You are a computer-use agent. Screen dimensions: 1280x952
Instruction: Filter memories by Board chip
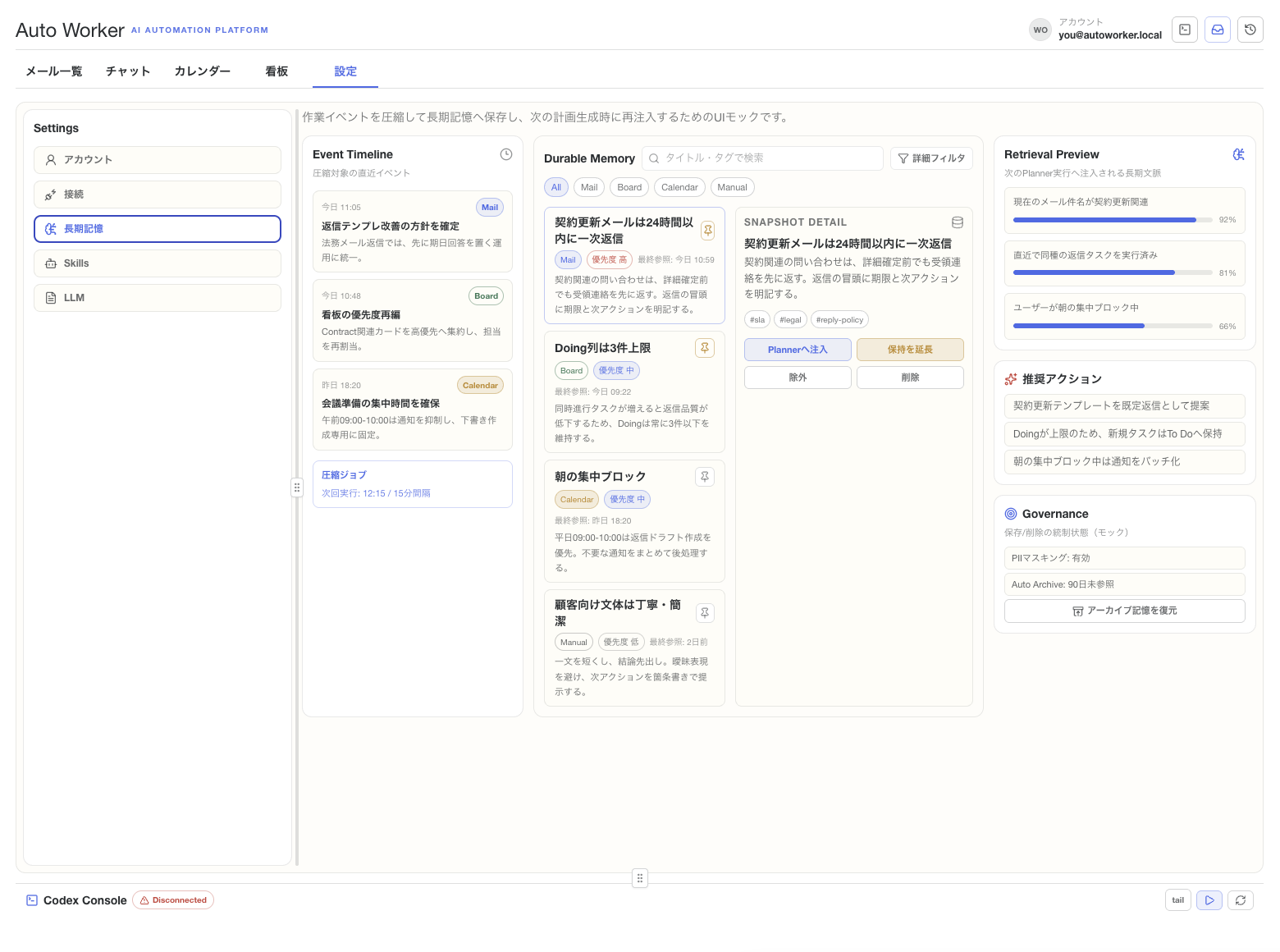coord(629,187)
